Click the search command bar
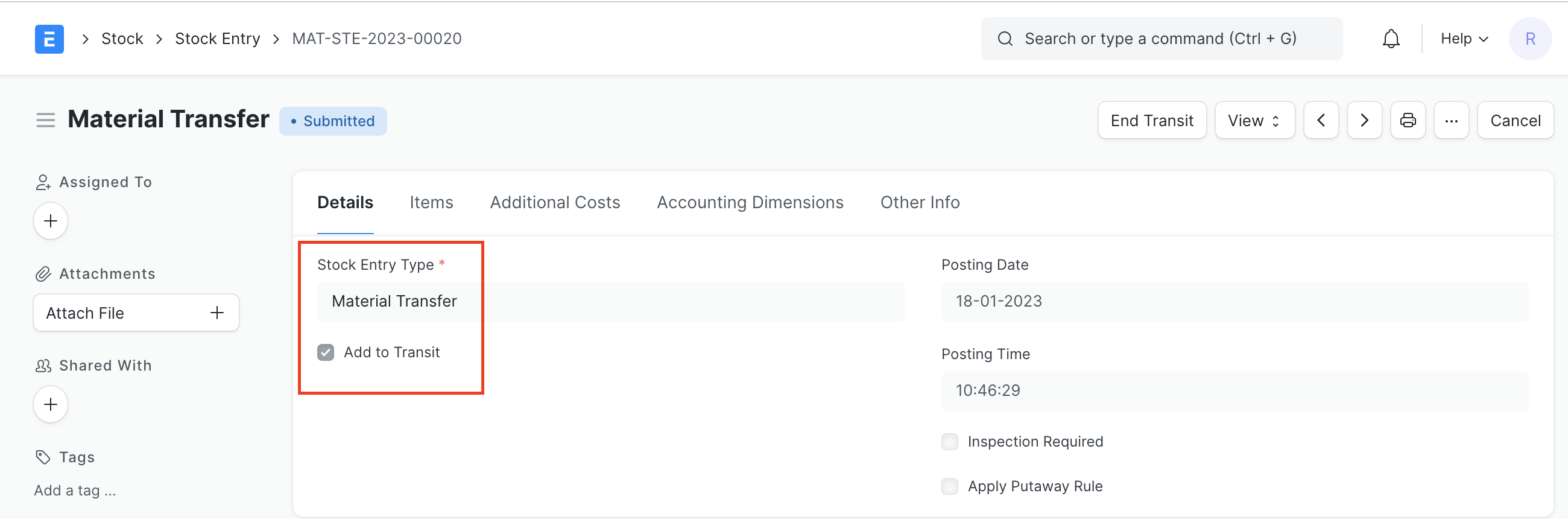The height and width of the screenshot is (519, 1568). [x=1161, y=39]
